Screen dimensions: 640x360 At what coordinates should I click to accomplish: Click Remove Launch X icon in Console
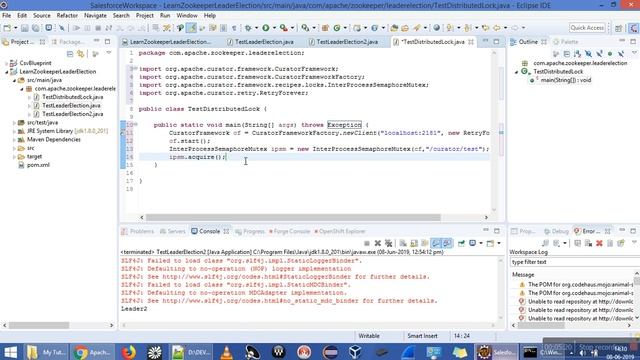pyautogui.click(x=378, y=243)
